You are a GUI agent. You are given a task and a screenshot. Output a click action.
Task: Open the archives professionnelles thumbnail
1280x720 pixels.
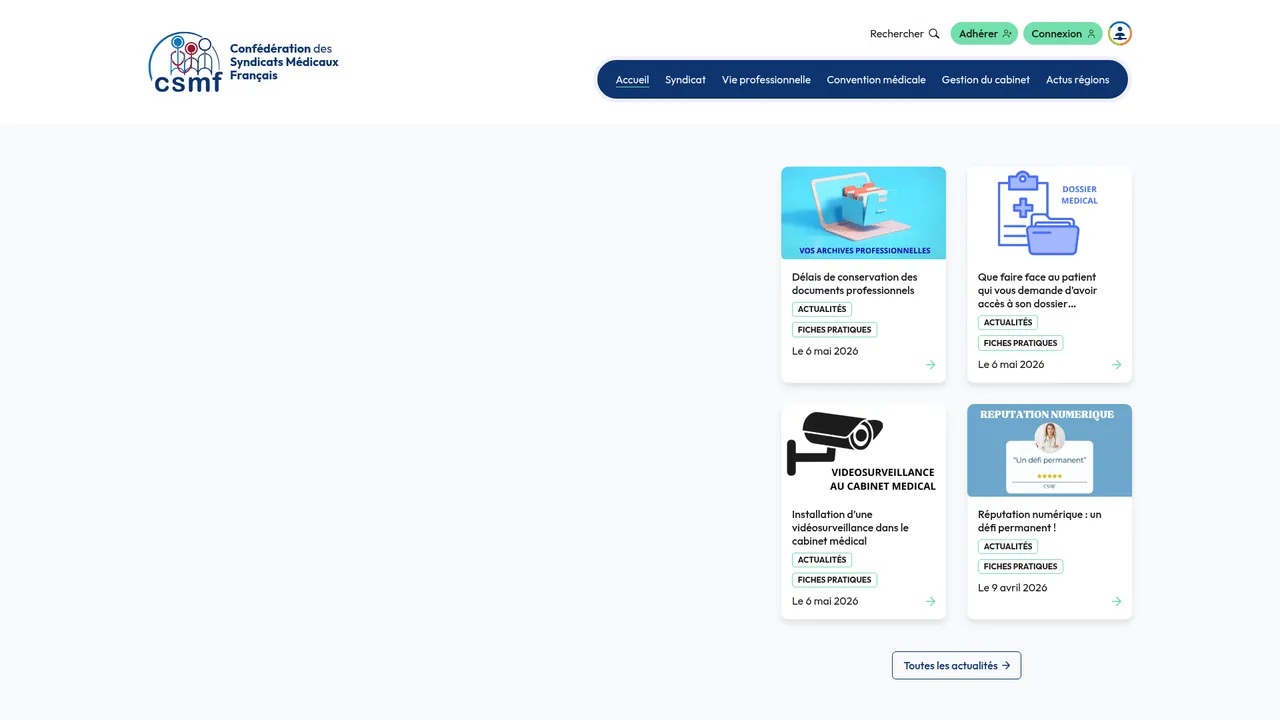coord(863,213)
